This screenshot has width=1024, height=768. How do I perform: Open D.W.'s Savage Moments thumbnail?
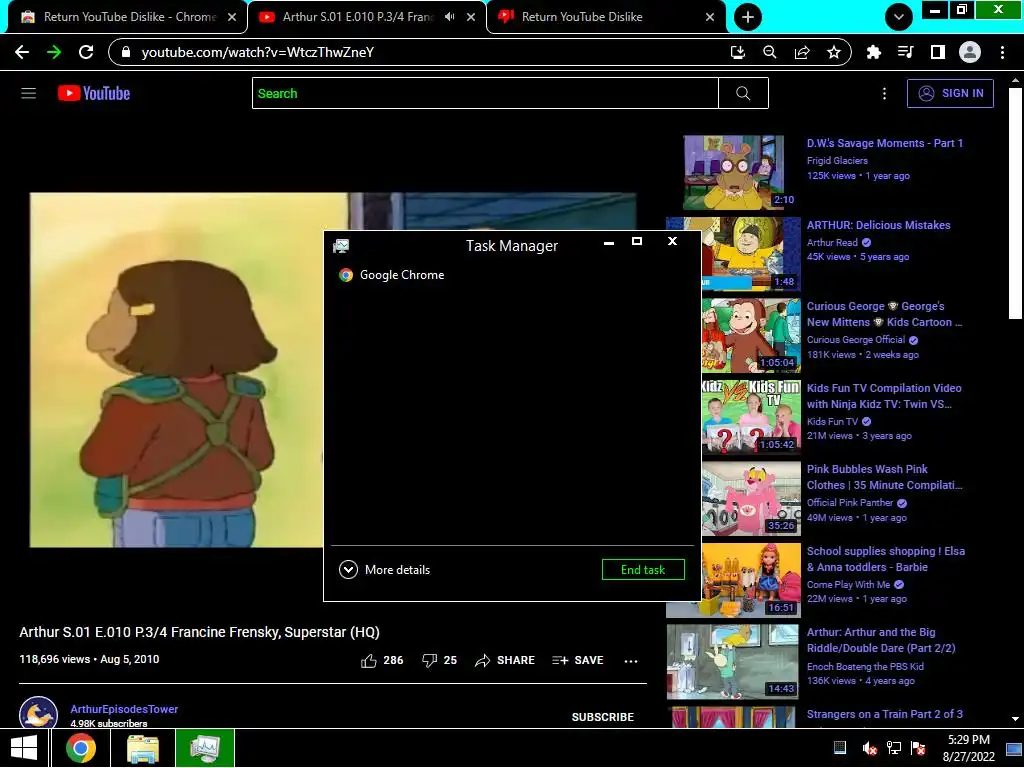pyautogui.click(x=733, y=172)
